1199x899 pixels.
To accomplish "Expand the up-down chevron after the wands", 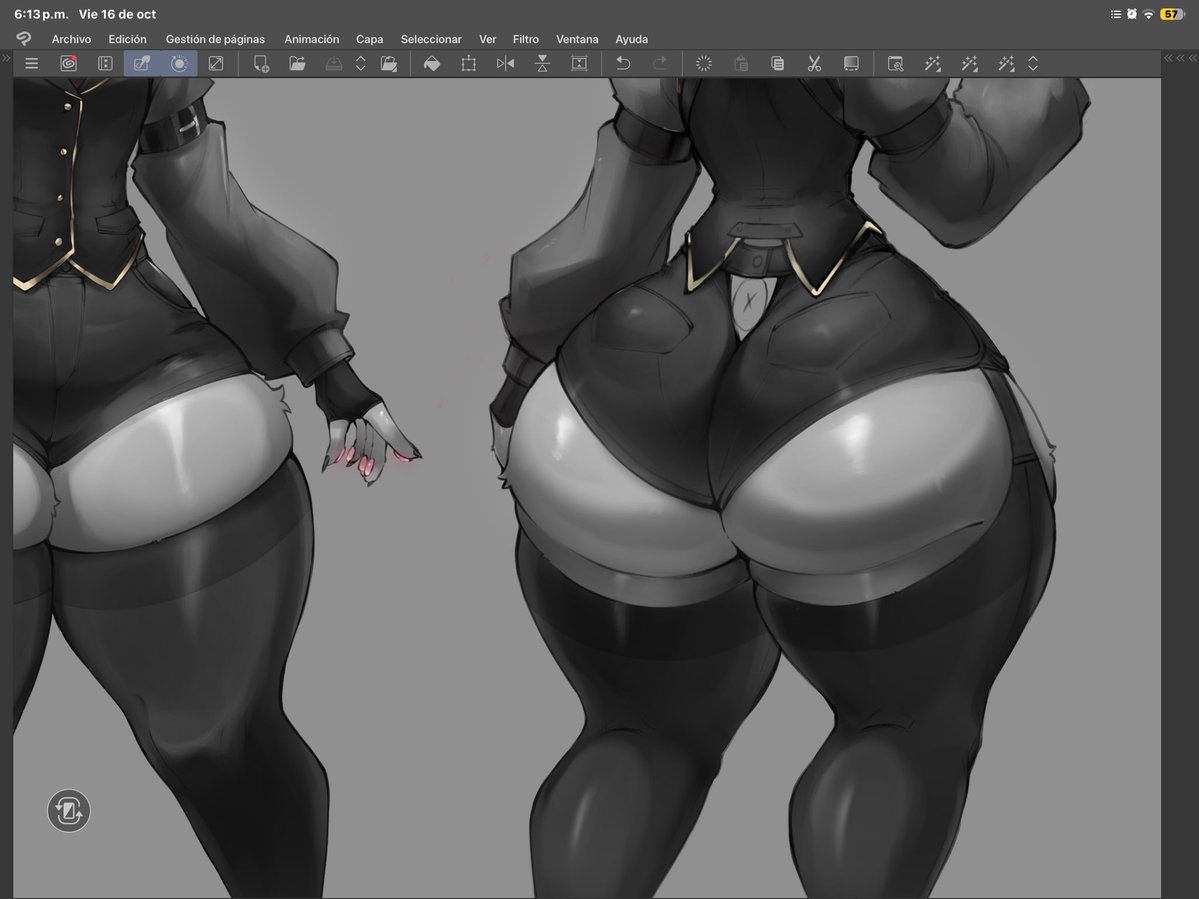I will click(x=1033, y=63).
